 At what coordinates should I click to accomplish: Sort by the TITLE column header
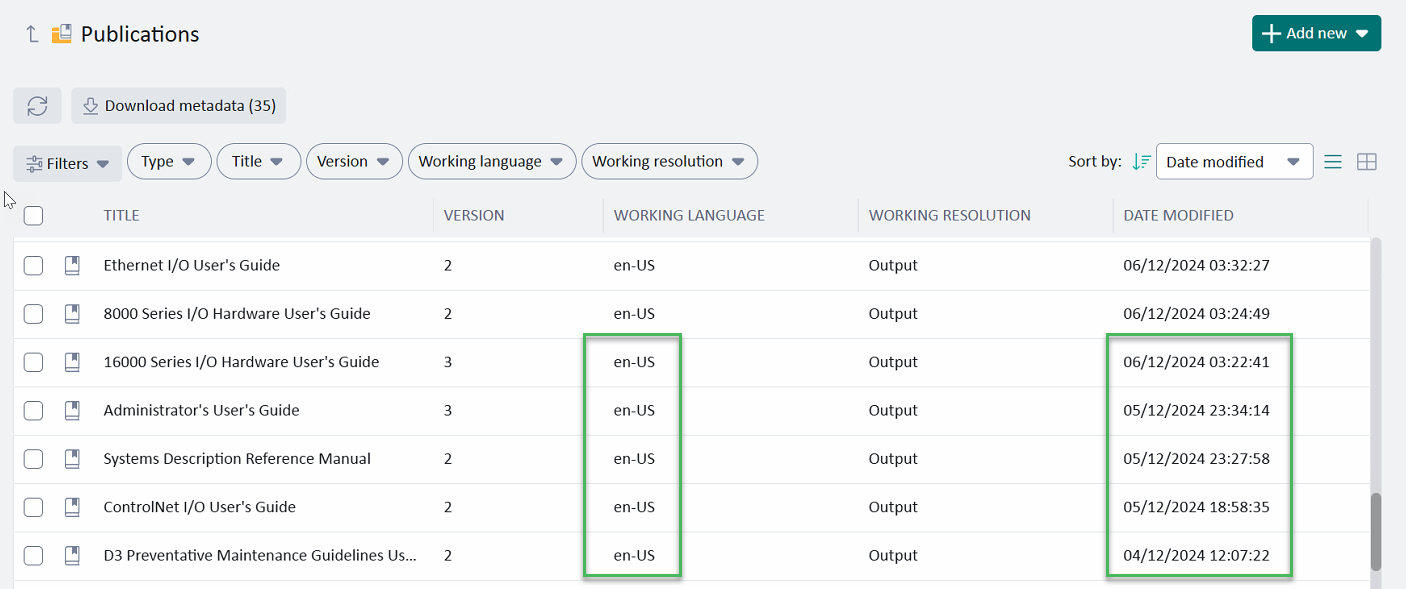122,215
